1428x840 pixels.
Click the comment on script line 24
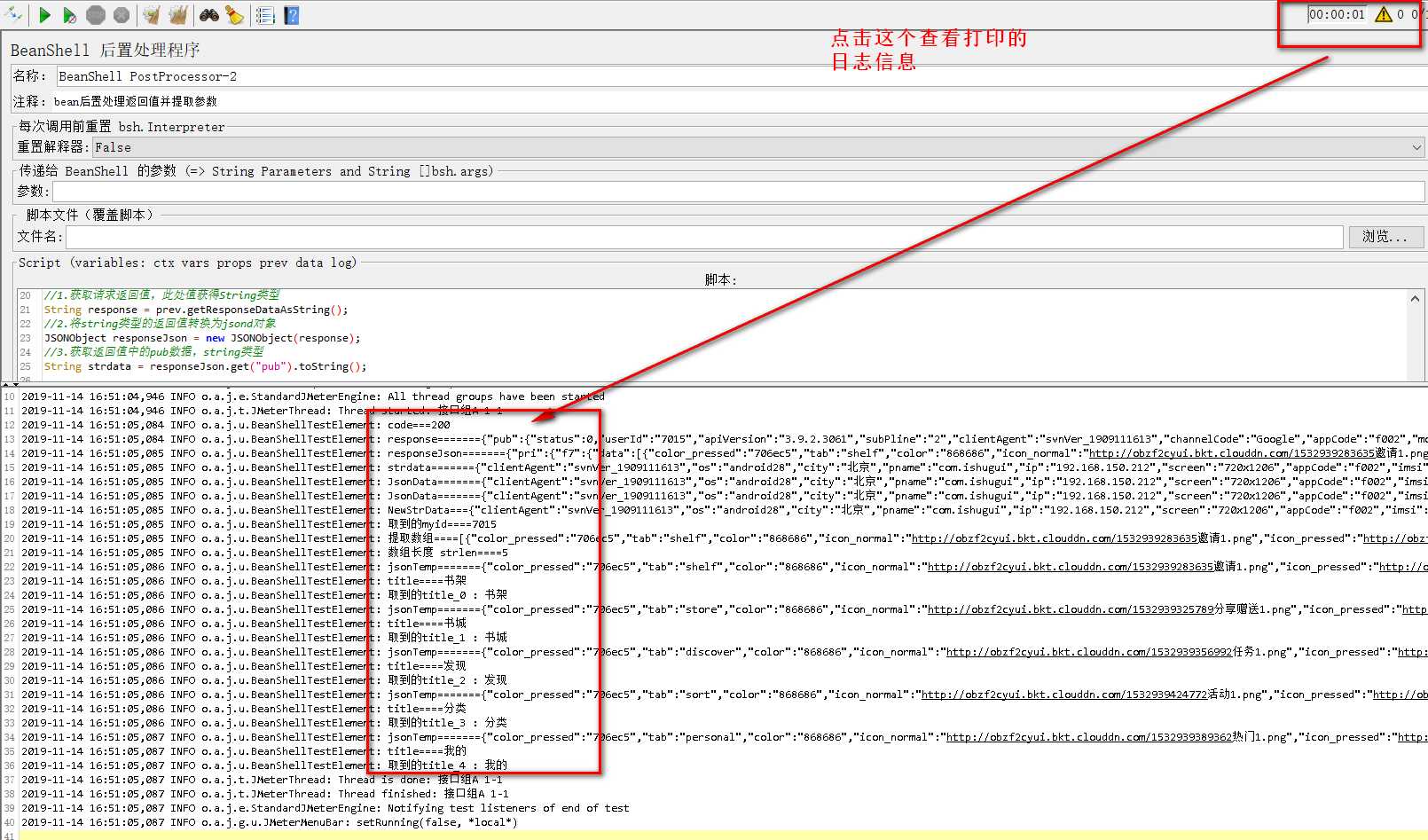point(153,352)
